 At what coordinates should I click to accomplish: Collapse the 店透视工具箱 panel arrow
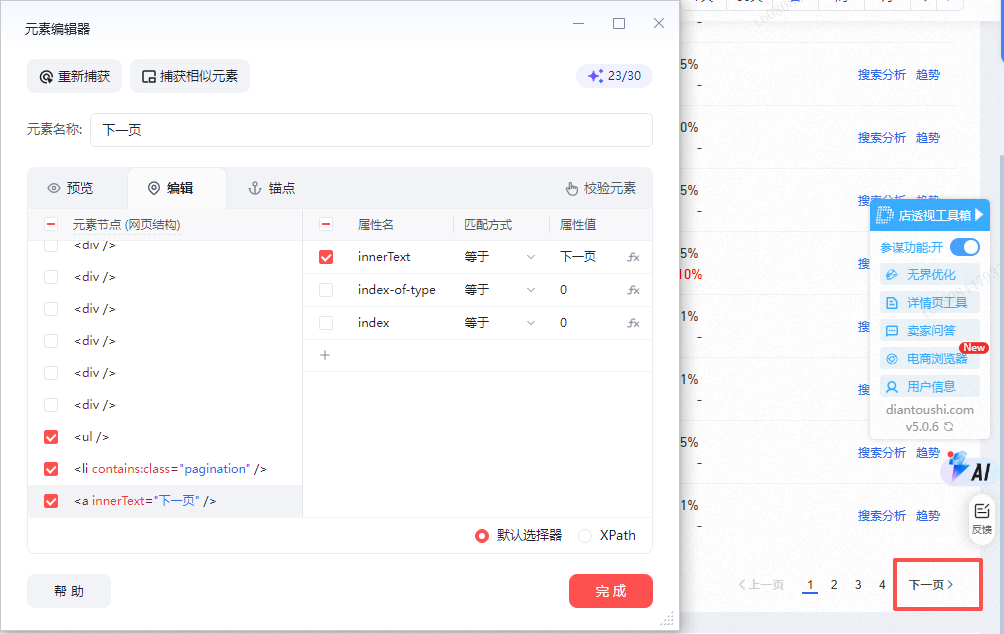click(979, 215)
